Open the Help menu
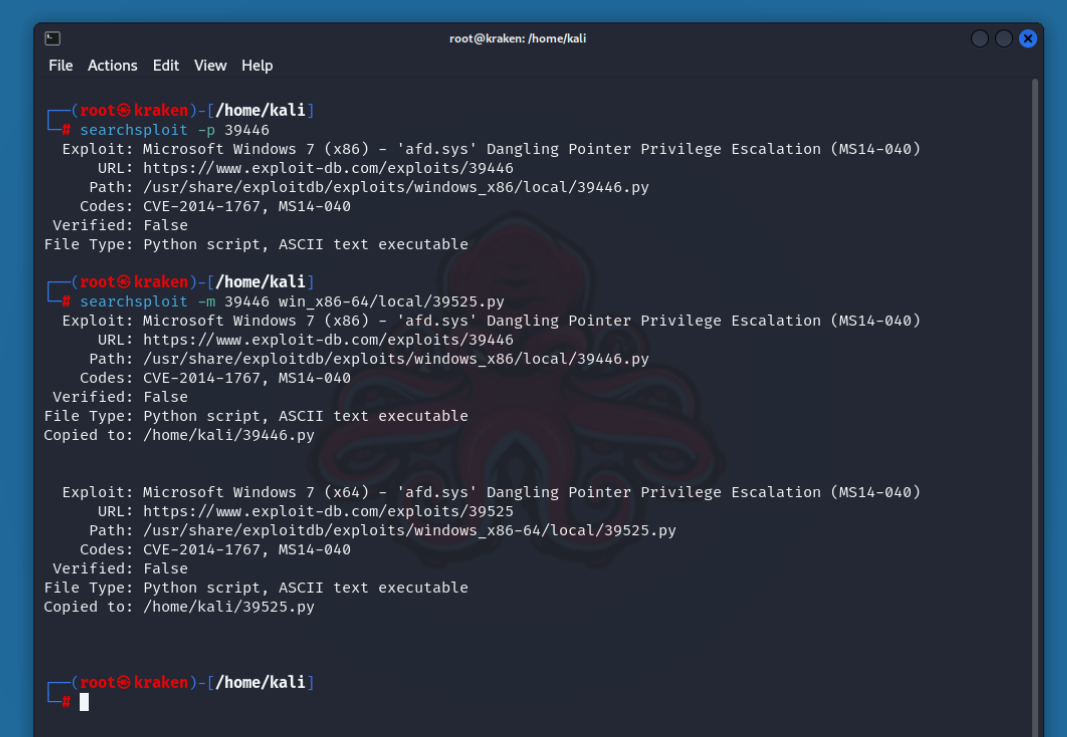This screenshot has height=737, width=1067. [257, 65]
